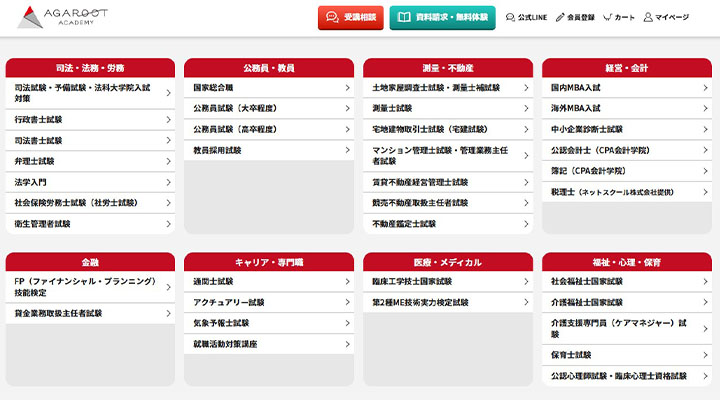Select 賃貸不動産経営管理士試験
The width and height of the screenshot is (720, 400).
tap(448, 182)
